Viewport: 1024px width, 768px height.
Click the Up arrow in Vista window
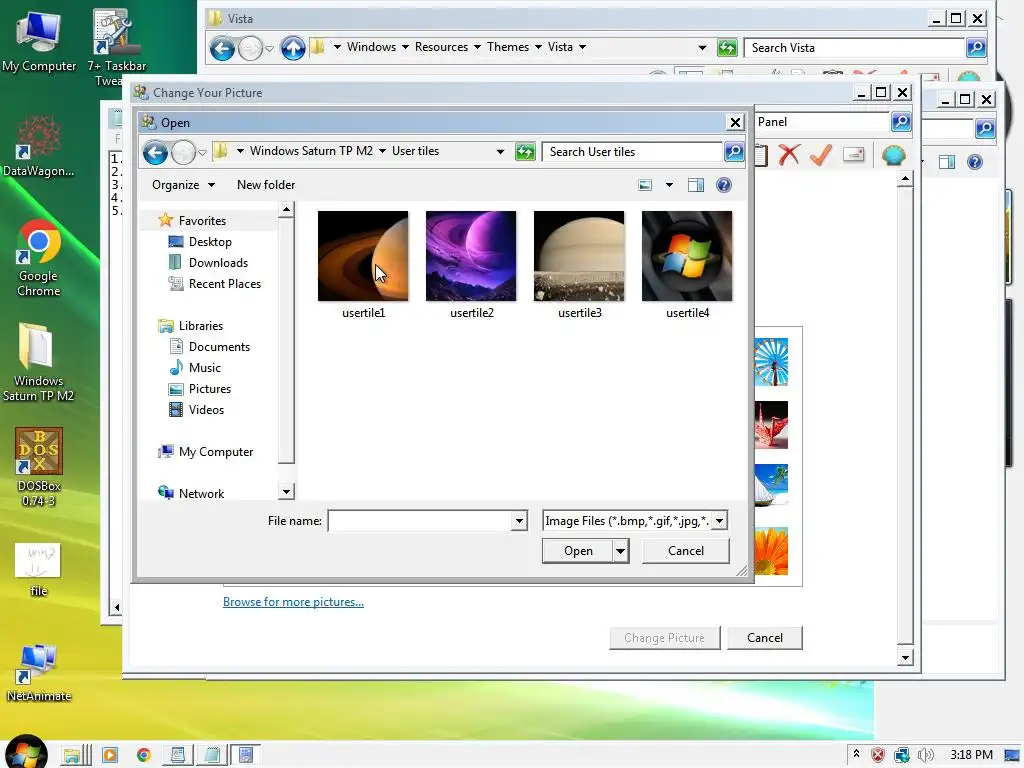[x=293, y=48]
